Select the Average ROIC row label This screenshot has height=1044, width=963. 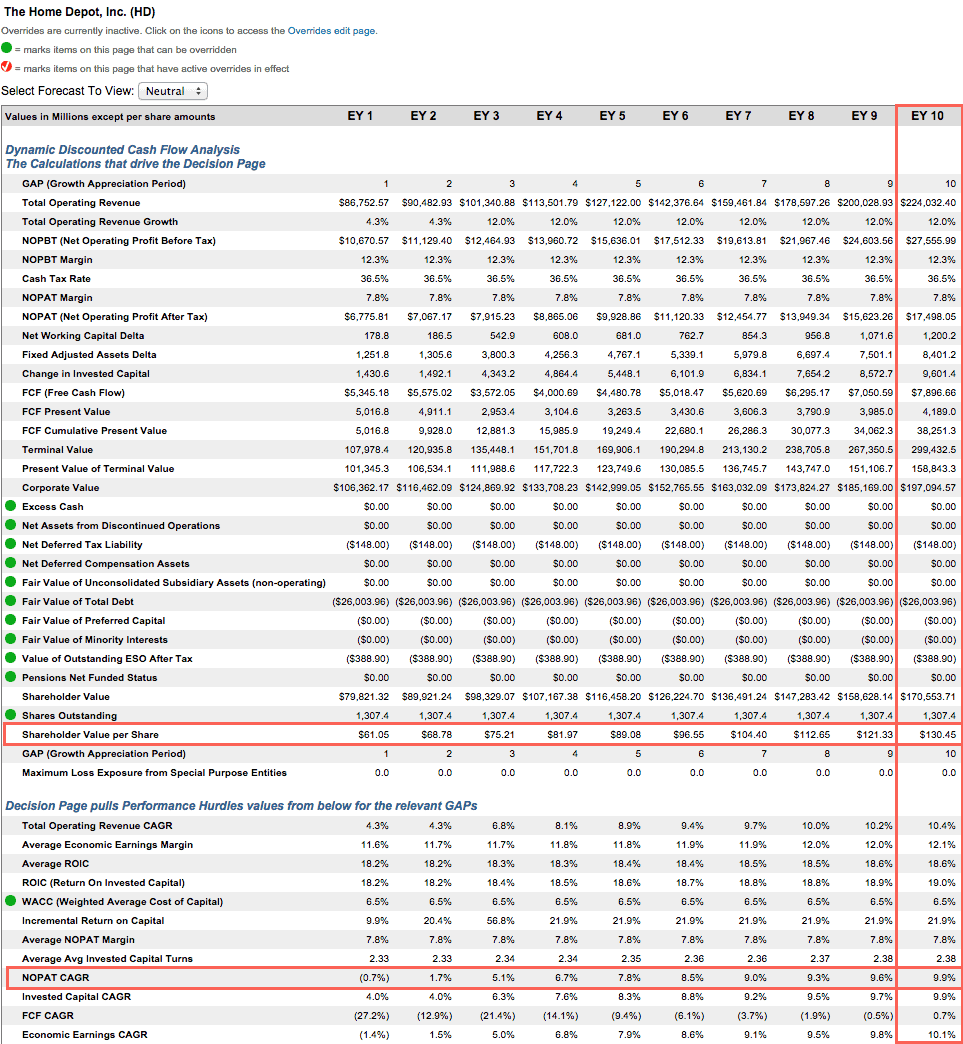55,864
